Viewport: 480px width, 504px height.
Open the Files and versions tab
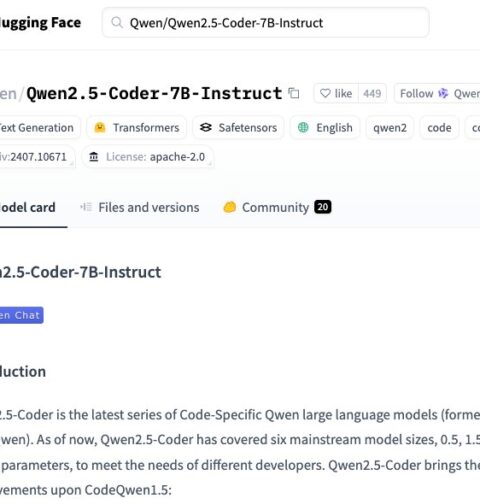point(140,207)
